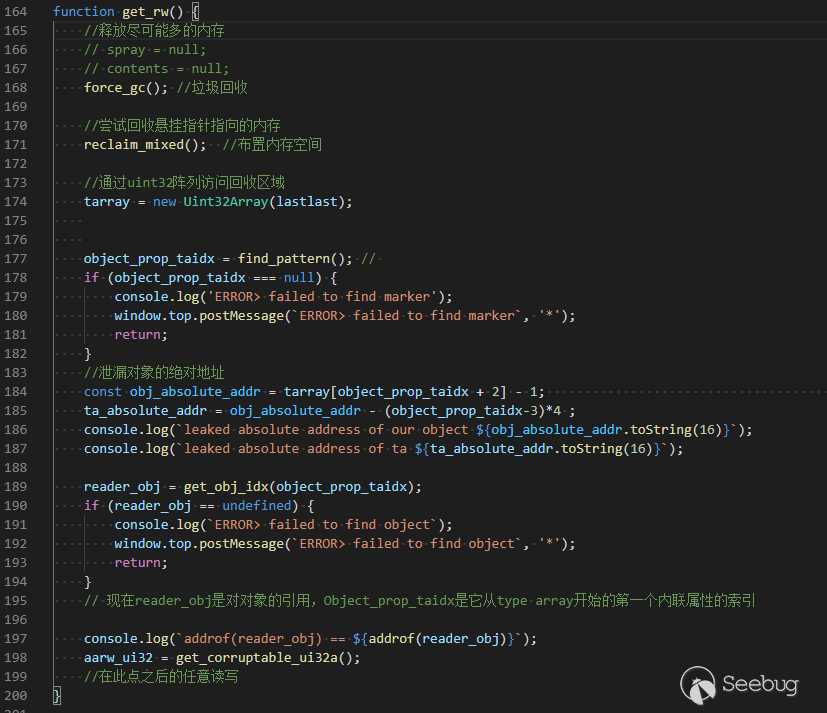Click the Chinese comment on line 173
Screen dimensions: 827x713
[x=185, y=182]
